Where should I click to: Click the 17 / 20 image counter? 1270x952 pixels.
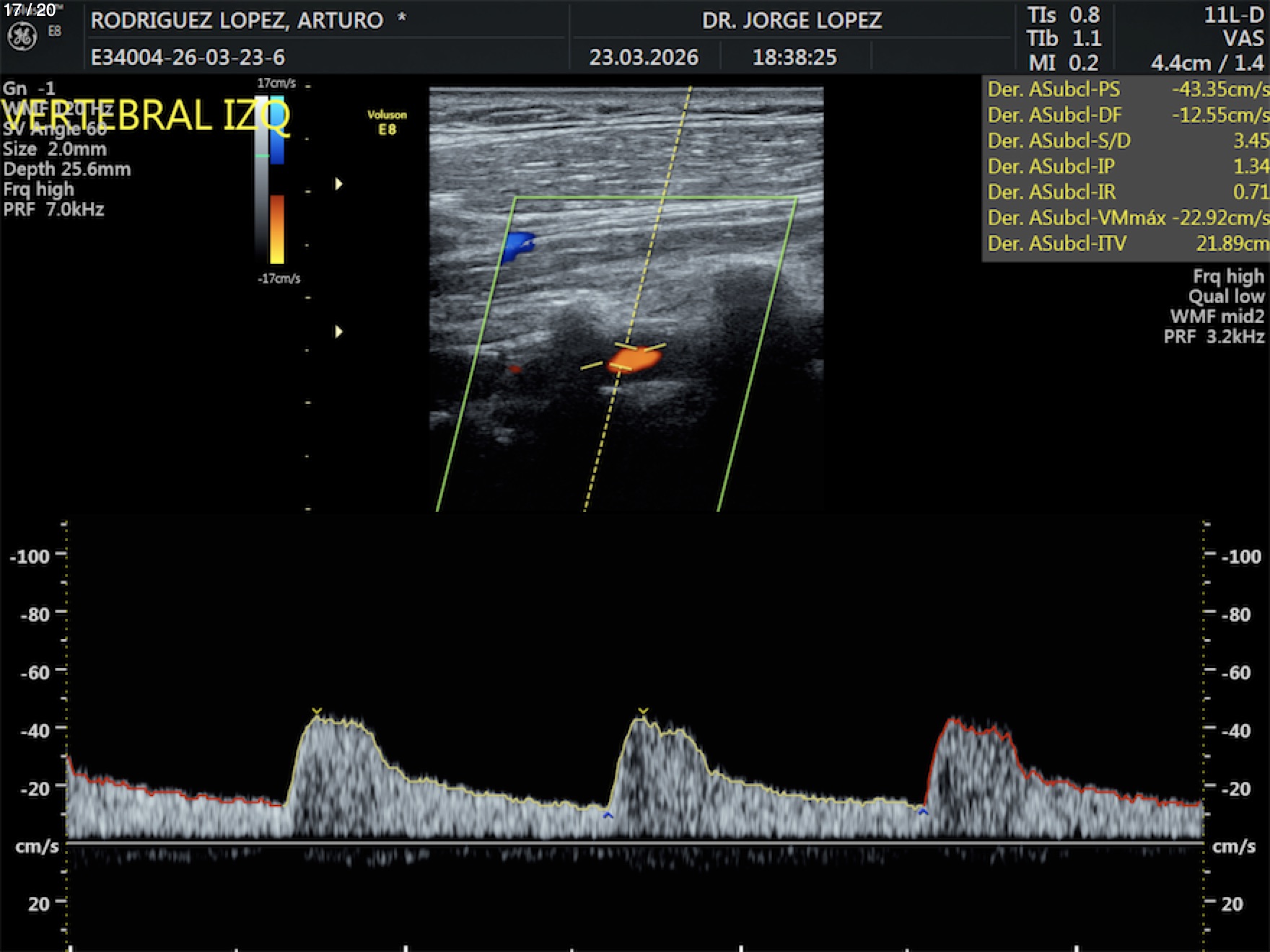click(30, 10)
